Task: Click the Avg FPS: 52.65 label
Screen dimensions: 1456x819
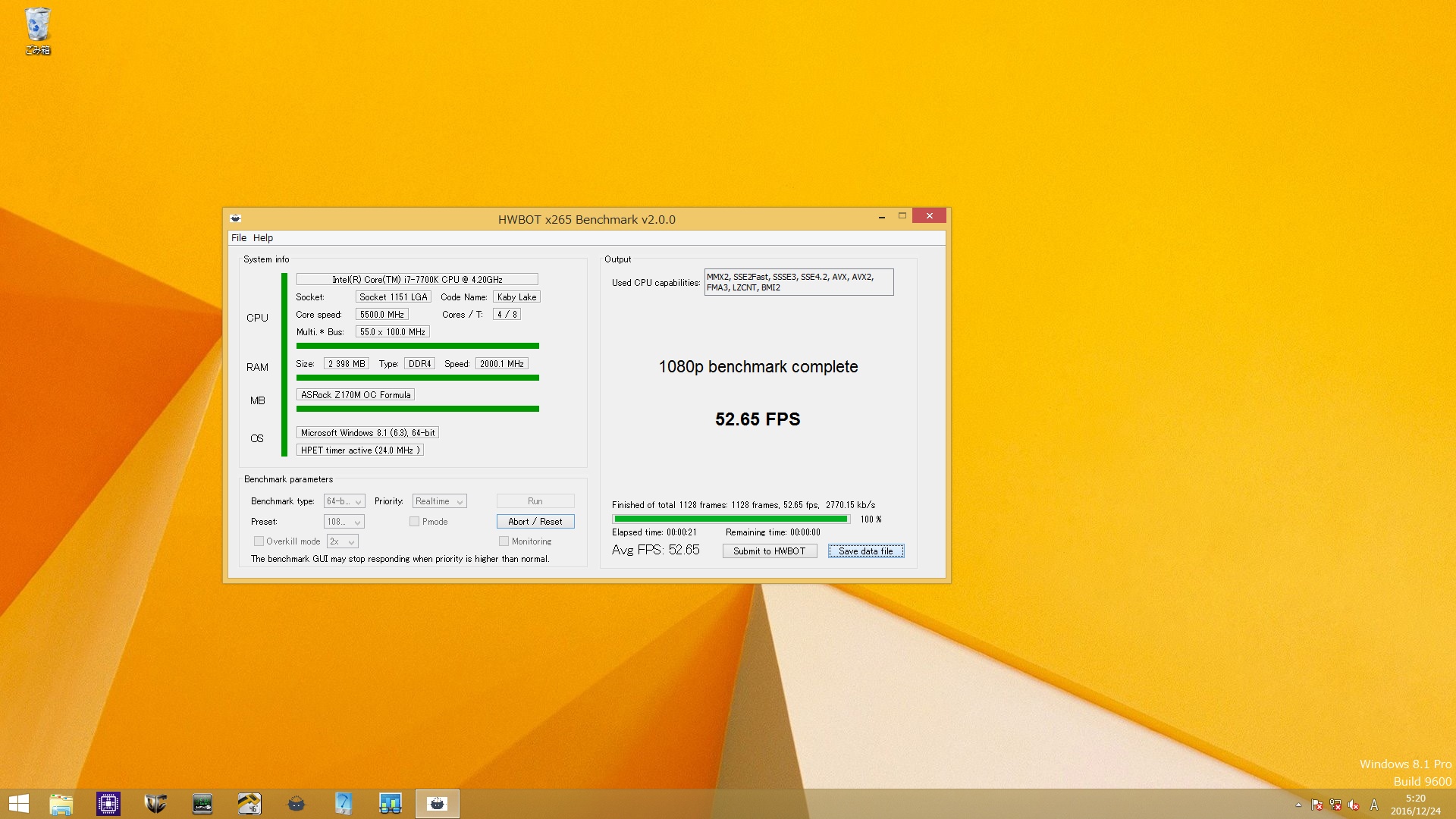Action: (x=656, y=550)
